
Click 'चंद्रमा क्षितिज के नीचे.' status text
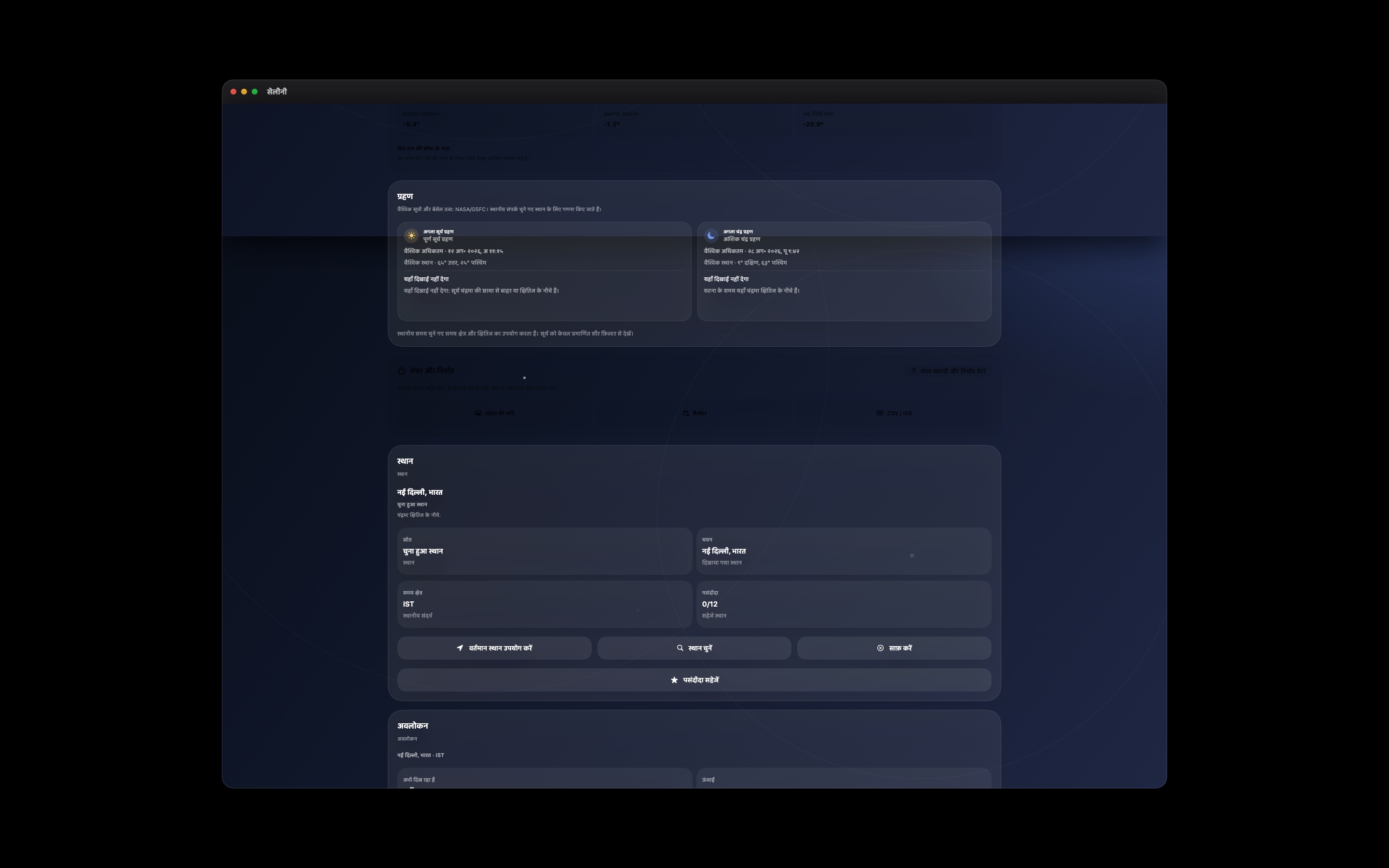(419, 515)
